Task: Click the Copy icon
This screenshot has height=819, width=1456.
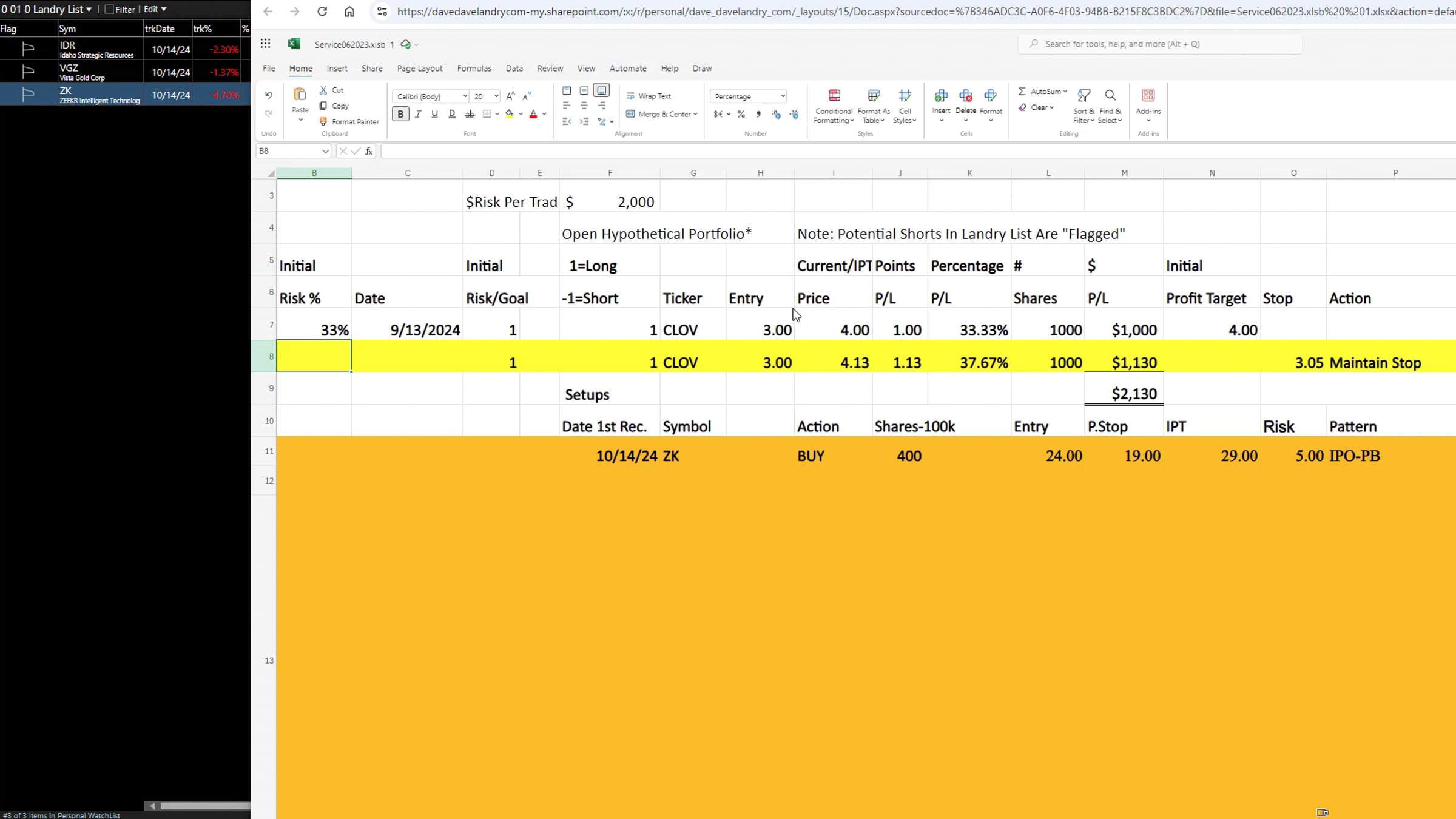Action: [323, 106]
